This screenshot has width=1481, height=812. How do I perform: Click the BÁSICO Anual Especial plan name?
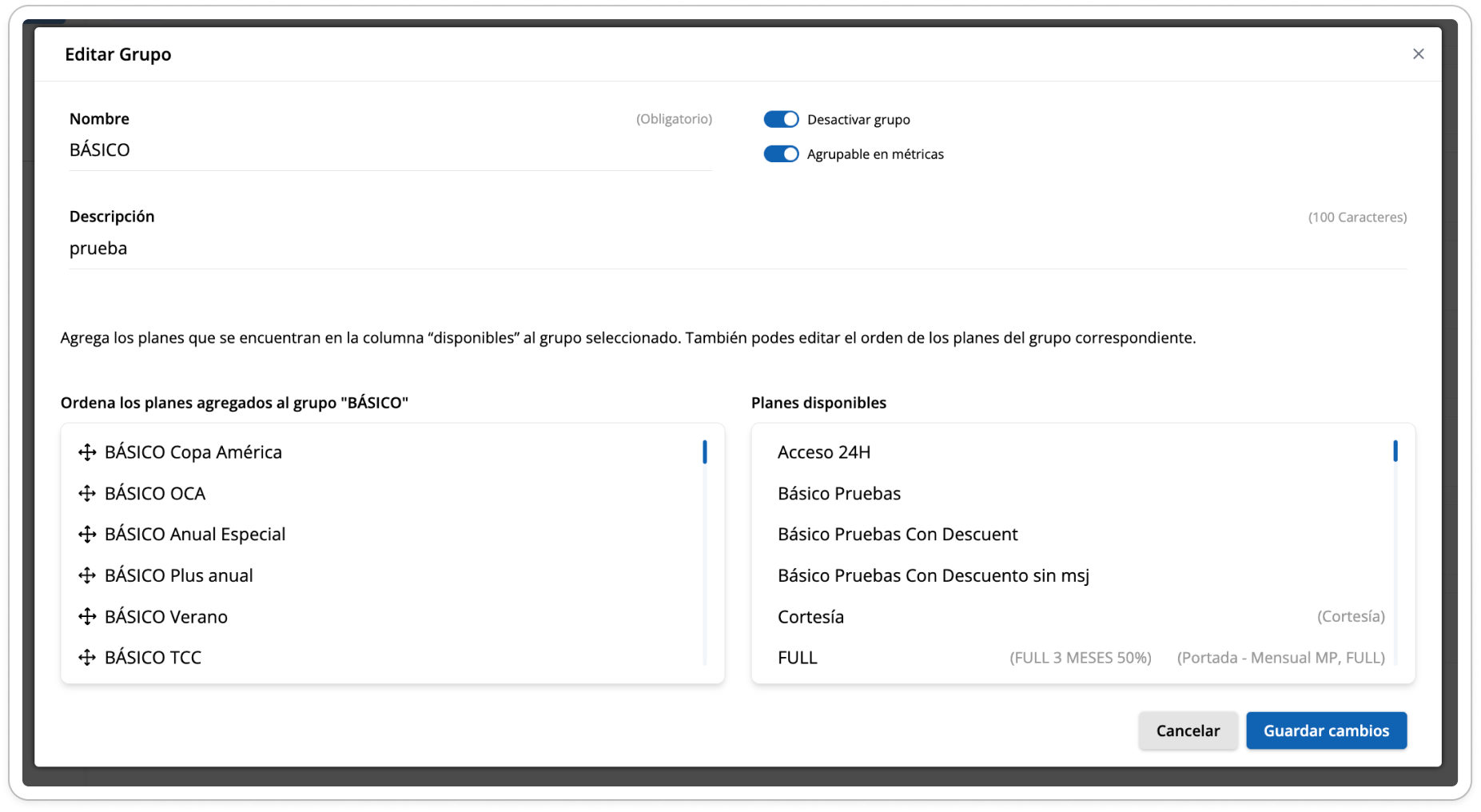coord(195,535)
